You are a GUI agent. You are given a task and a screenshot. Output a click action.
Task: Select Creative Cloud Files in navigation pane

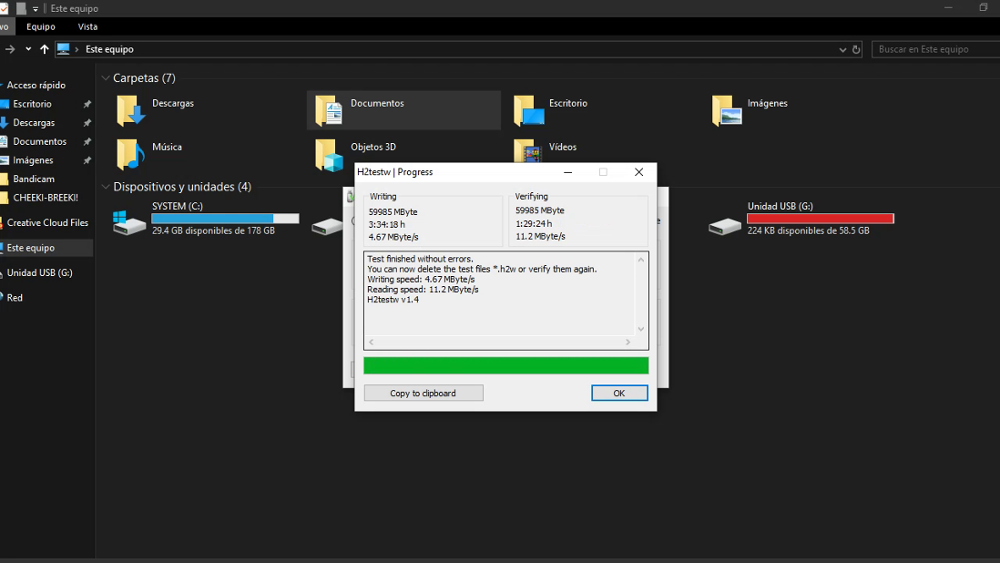click(x=47, y=223)
